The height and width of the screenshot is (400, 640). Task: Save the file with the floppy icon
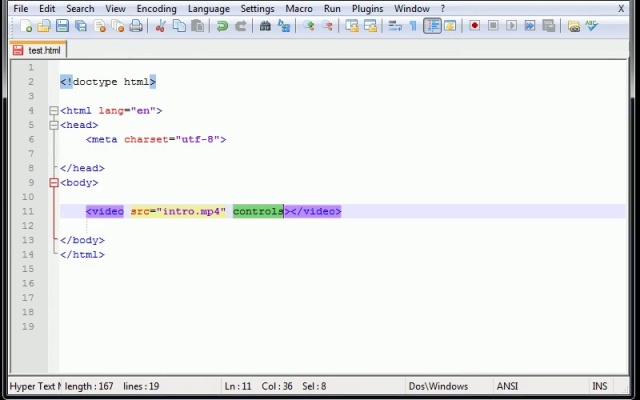62,26
